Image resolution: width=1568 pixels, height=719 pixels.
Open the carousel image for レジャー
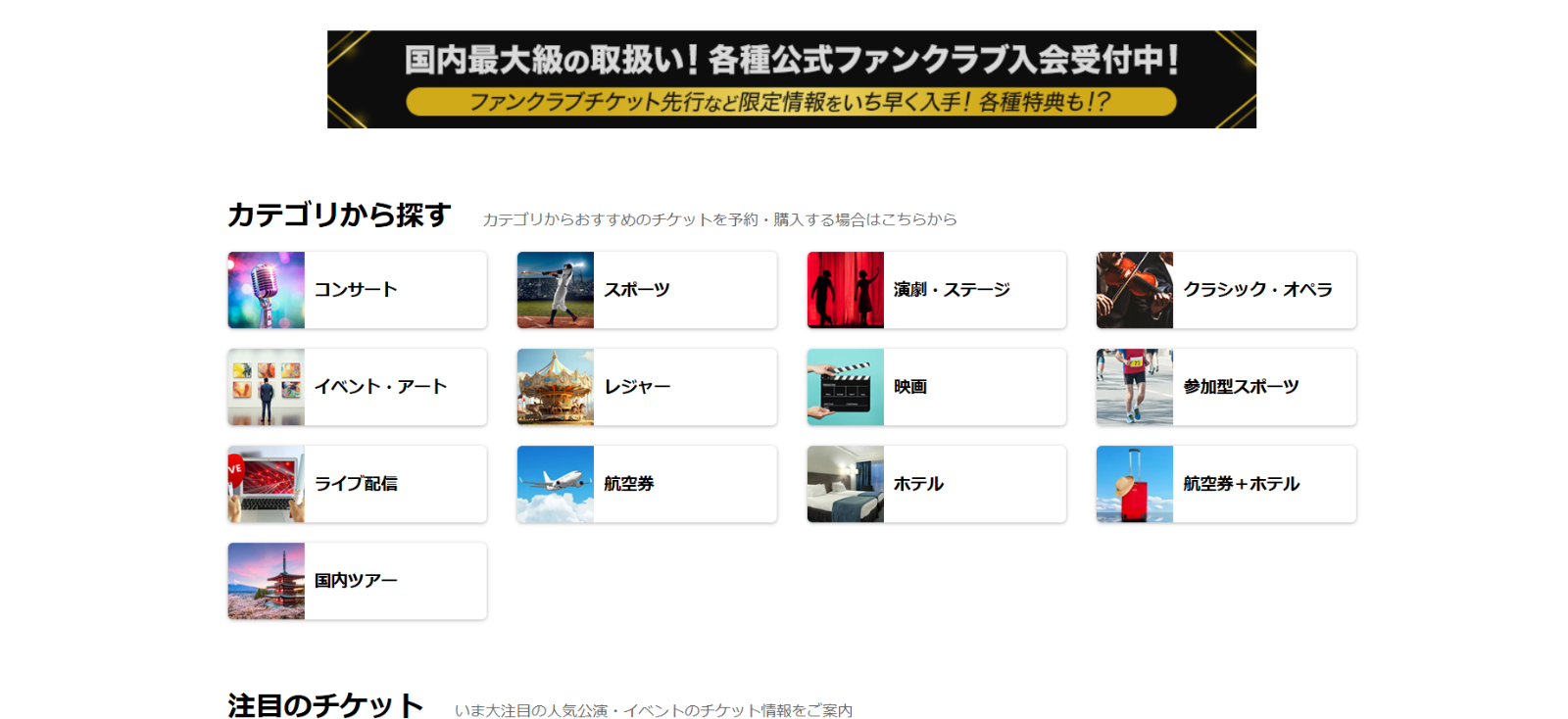point(555,387)
